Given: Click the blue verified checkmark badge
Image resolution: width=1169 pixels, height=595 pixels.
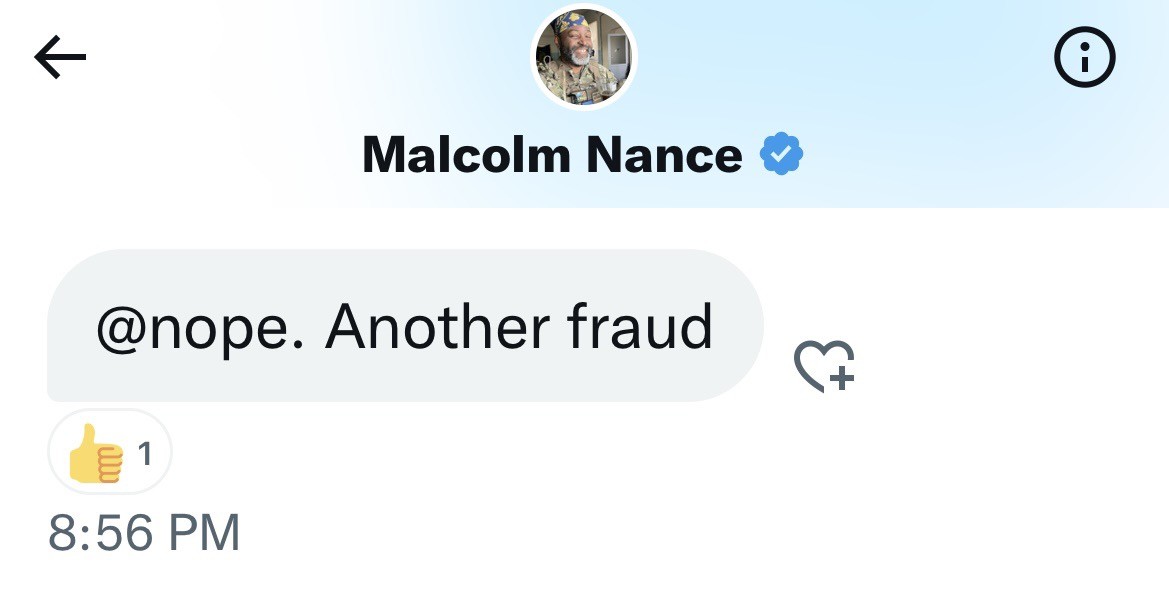Looking at the screenshot, I should click(782, 155).
